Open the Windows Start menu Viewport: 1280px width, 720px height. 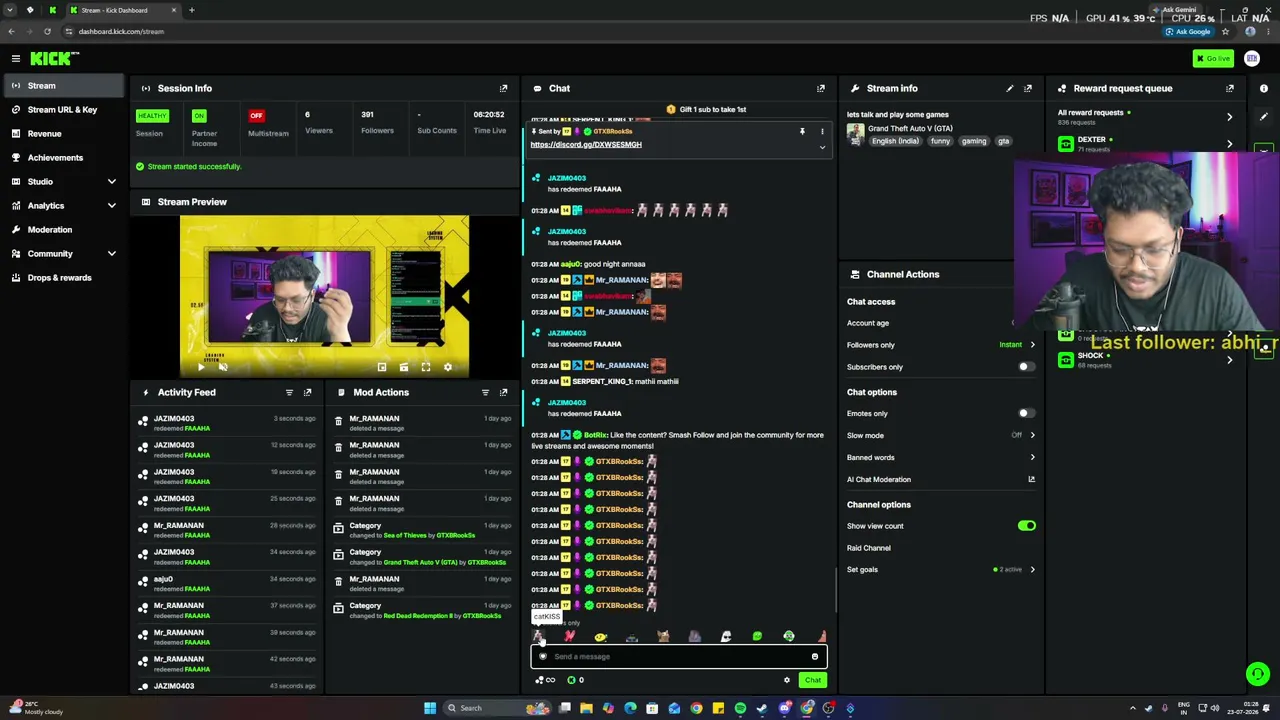(430, 708)
